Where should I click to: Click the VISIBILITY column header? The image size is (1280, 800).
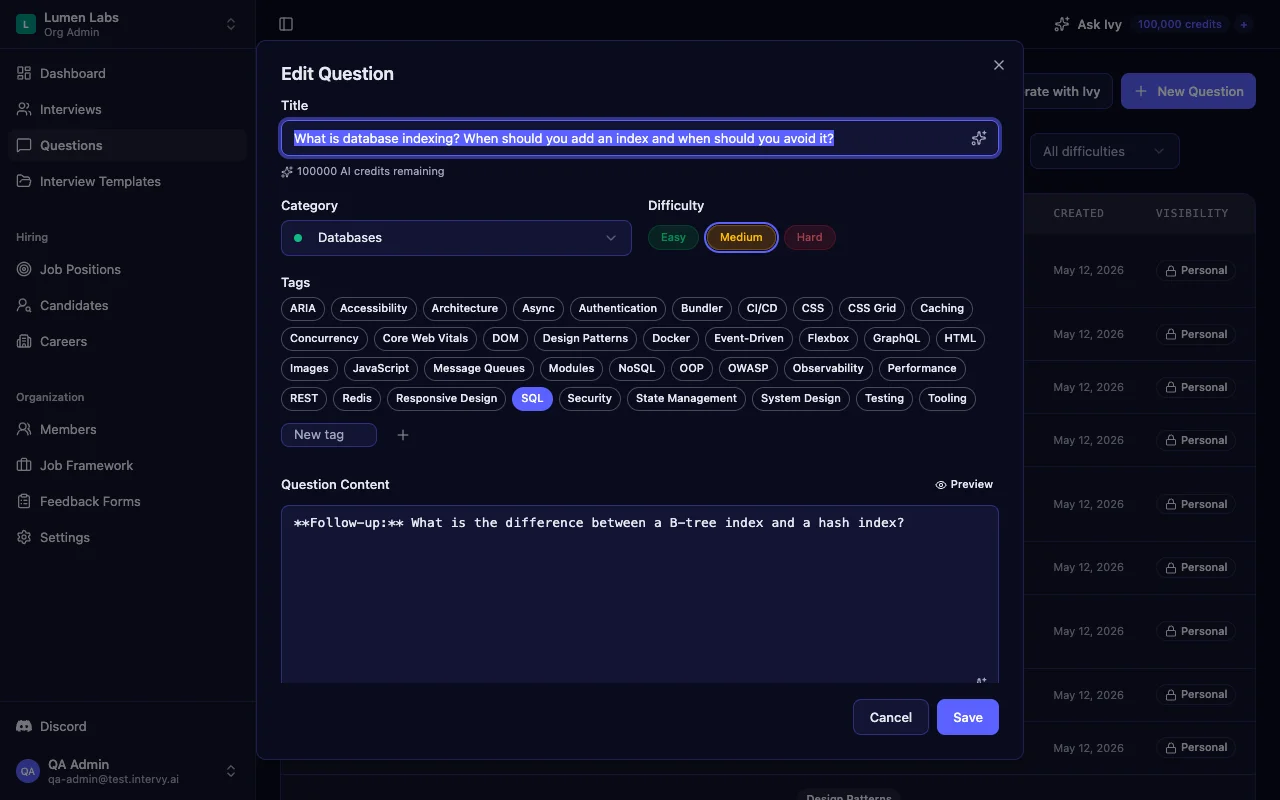[1192, 213]
